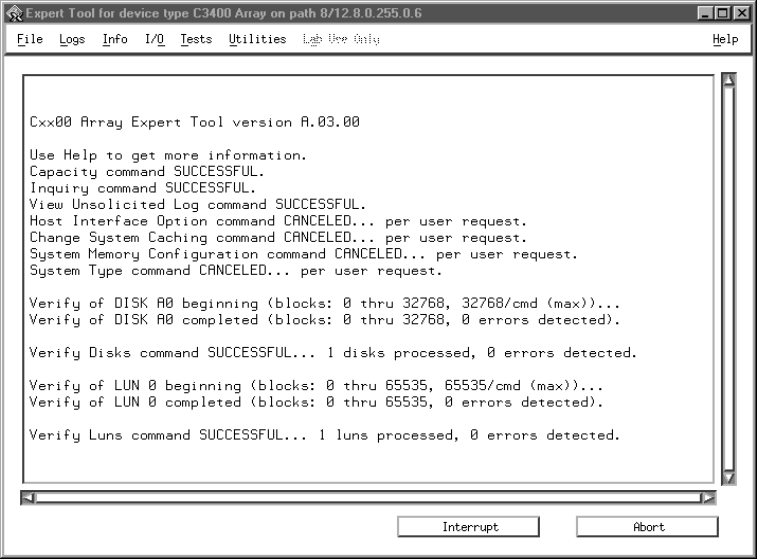Open the Logs menu

[72, 39]
